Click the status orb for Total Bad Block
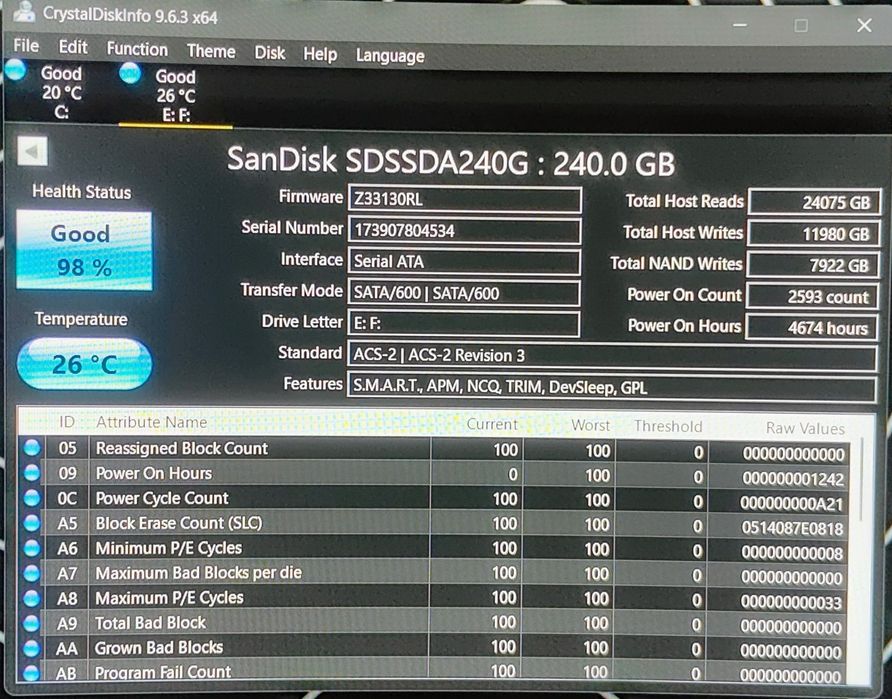Image resolution: width=892 pixels, height=699 pixels. pos(32,623)
